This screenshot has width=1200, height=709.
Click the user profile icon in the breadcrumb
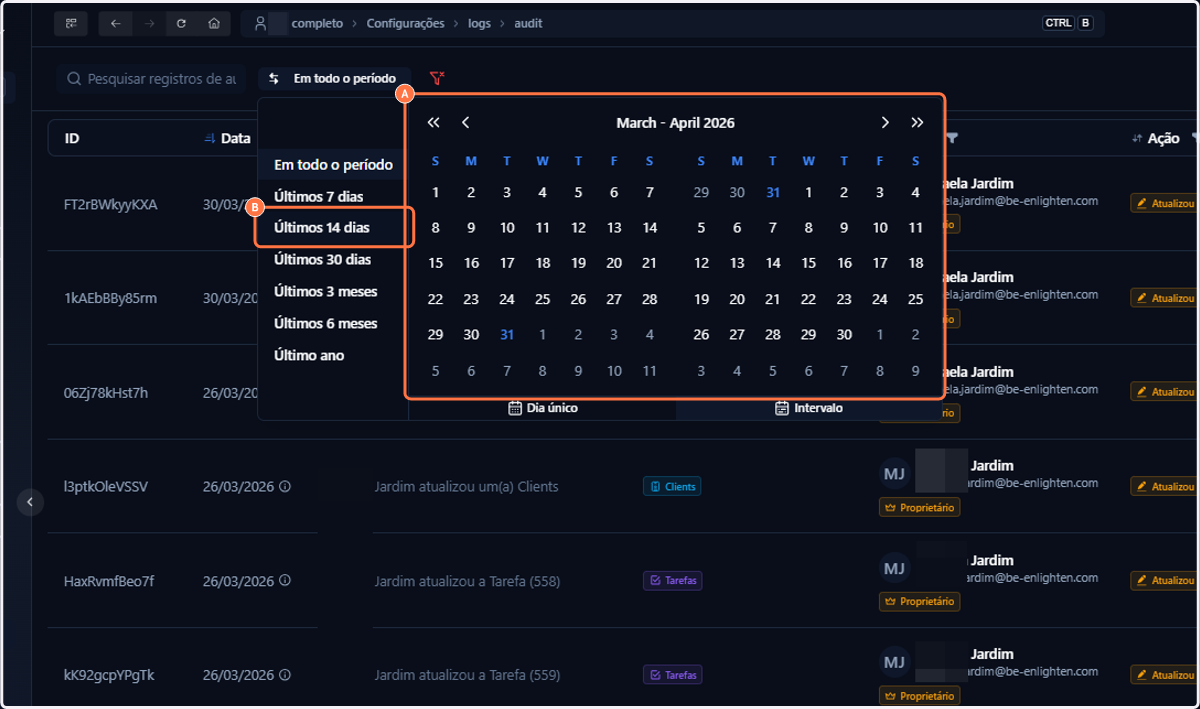[261, 23]
